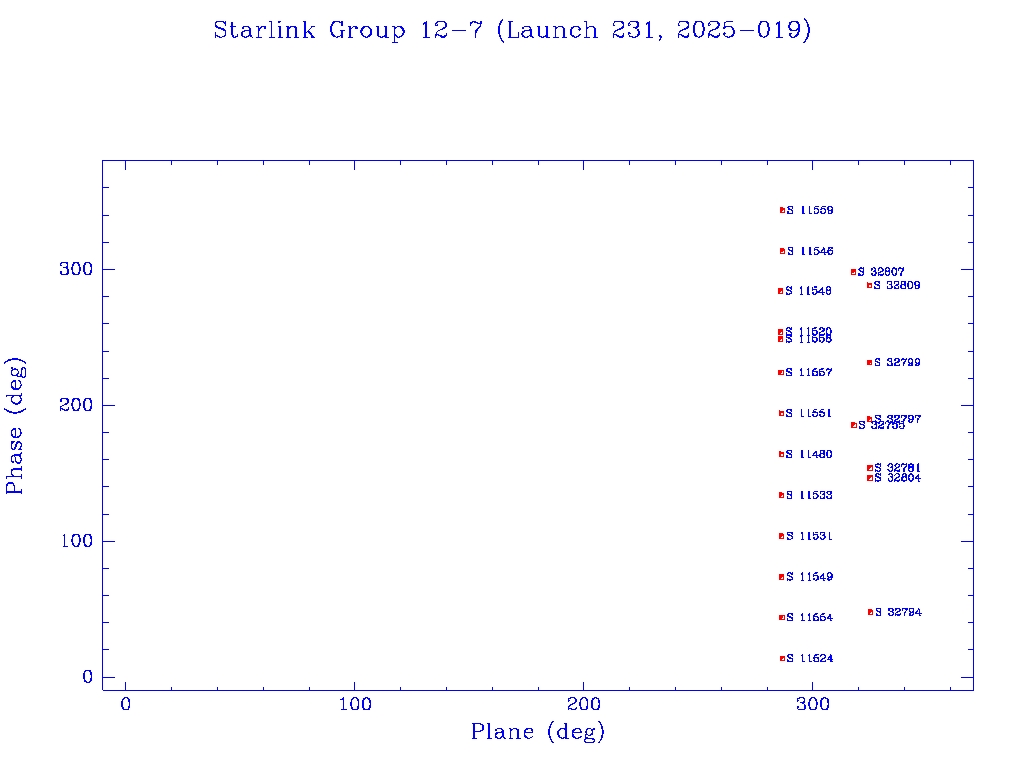Screen dimensions: 1024x768
Task: Click the satellite label S 11559
Action: [810, 210]
